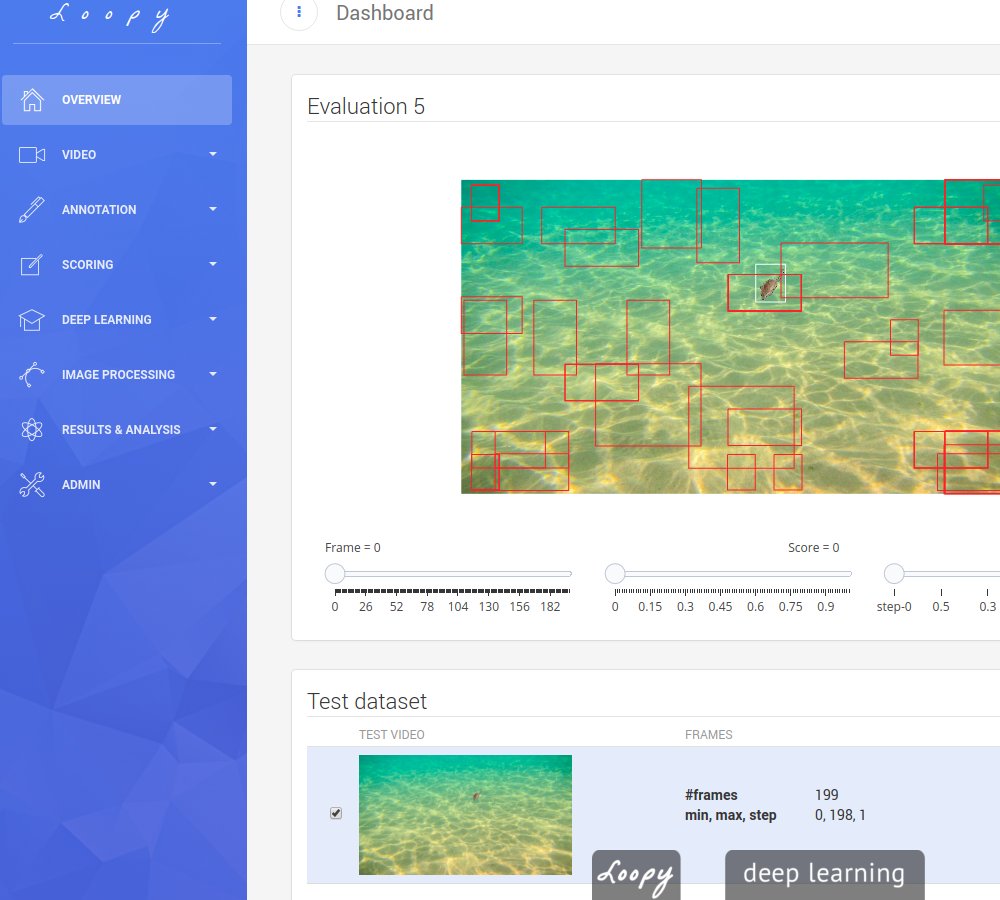Click the Image Processing curve icon
Screen dimensions: 1000x900
31,374
